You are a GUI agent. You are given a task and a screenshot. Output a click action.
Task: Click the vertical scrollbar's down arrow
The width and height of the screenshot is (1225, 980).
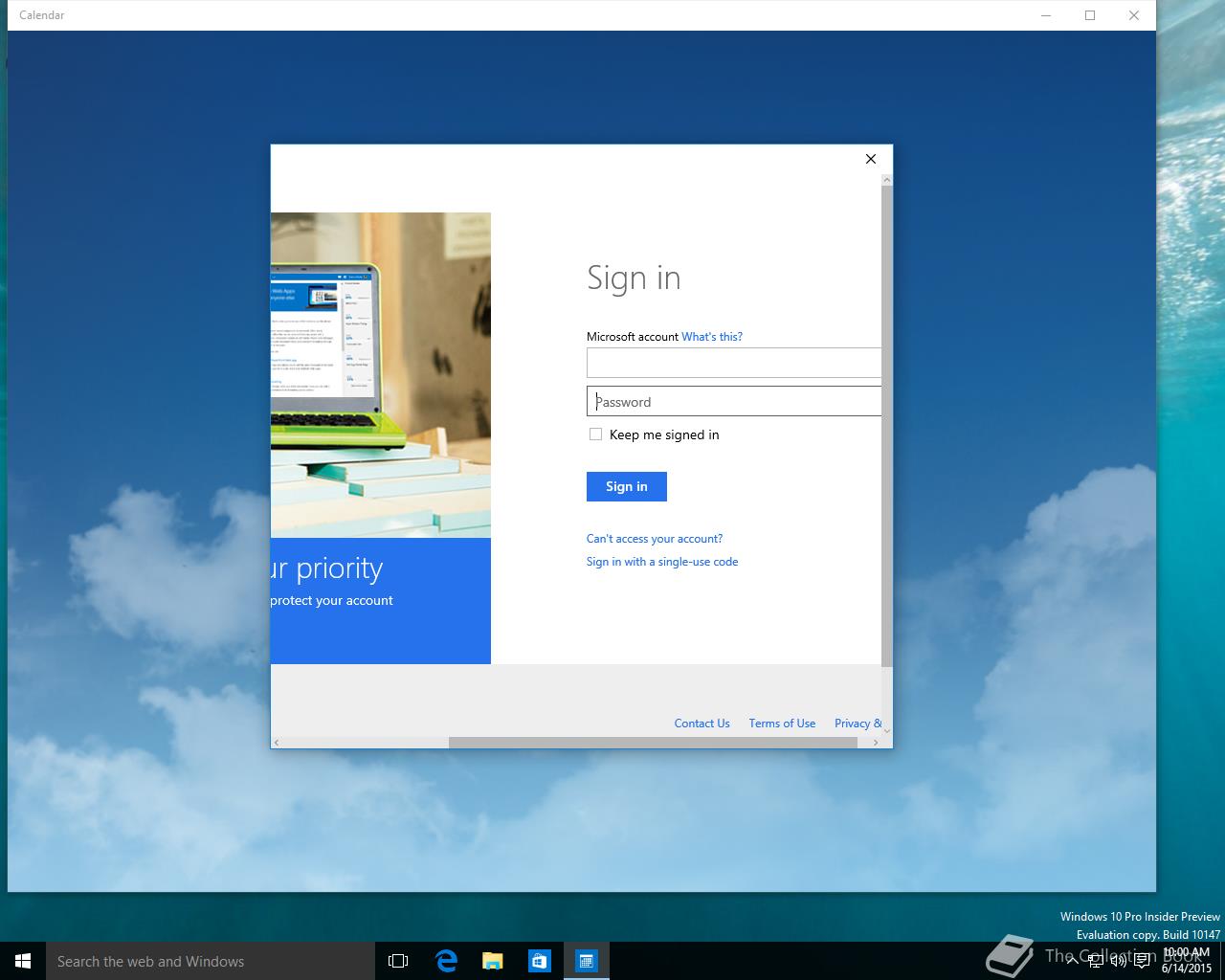(x=887, y=731)
